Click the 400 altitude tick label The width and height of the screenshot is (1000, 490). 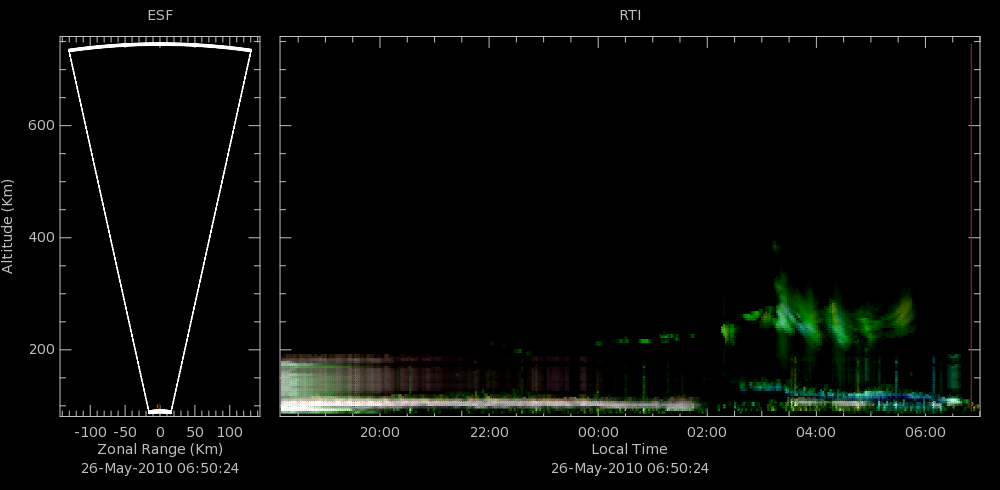tap(41, 238)
